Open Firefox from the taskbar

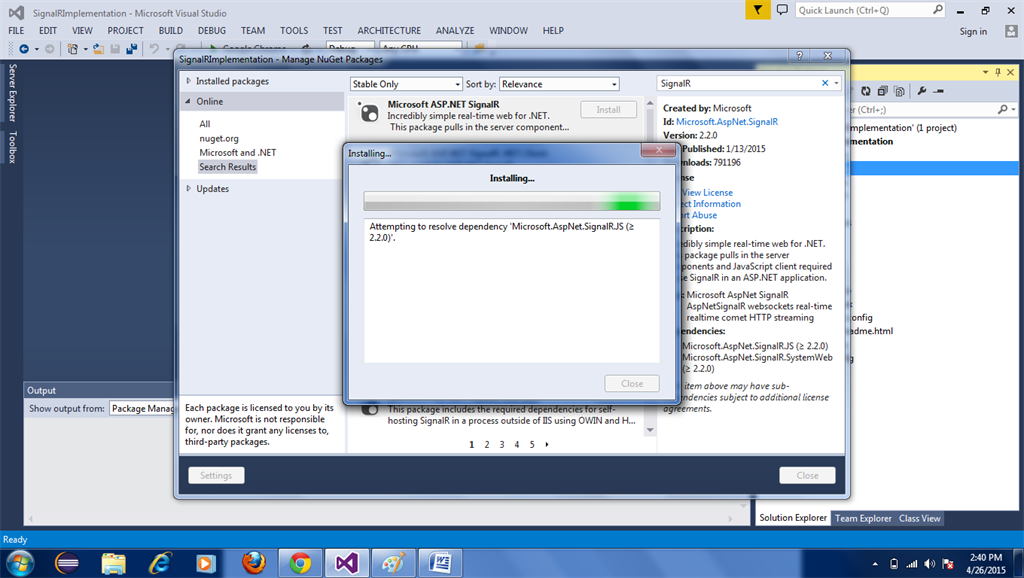253,562
